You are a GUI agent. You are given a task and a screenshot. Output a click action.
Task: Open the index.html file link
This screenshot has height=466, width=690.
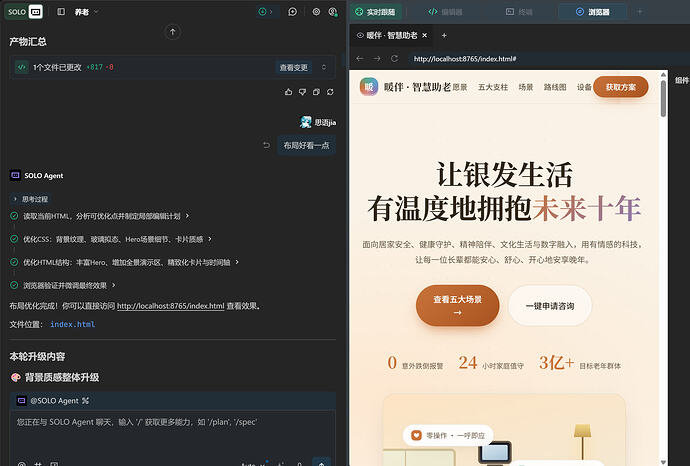(x=73, y=324)
